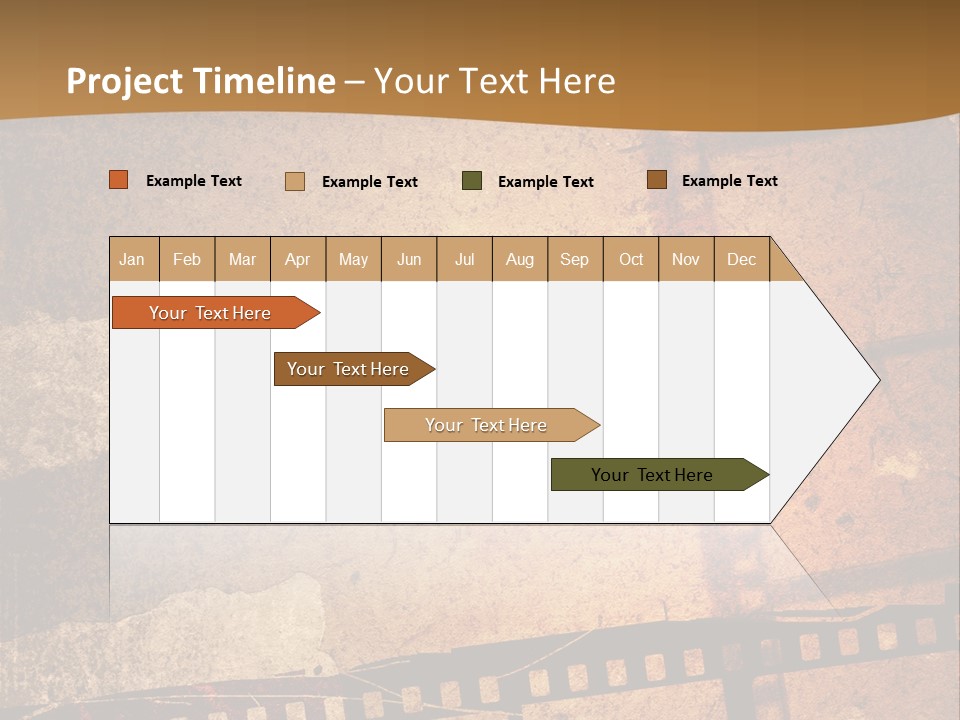Click the Dec column header
The width and height of the screenshot is (960, 720).
coord(742,259)
